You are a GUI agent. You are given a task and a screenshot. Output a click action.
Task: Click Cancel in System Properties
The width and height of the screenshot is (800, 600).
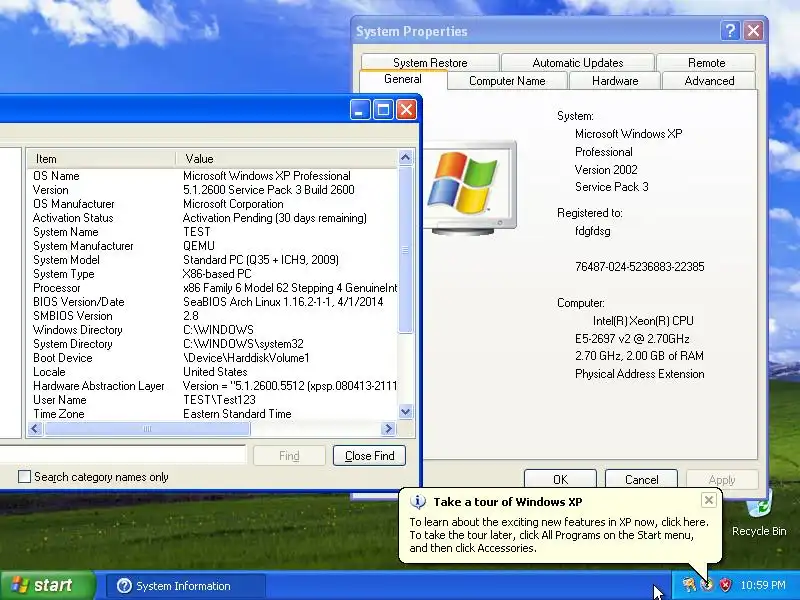coord(641,480)
